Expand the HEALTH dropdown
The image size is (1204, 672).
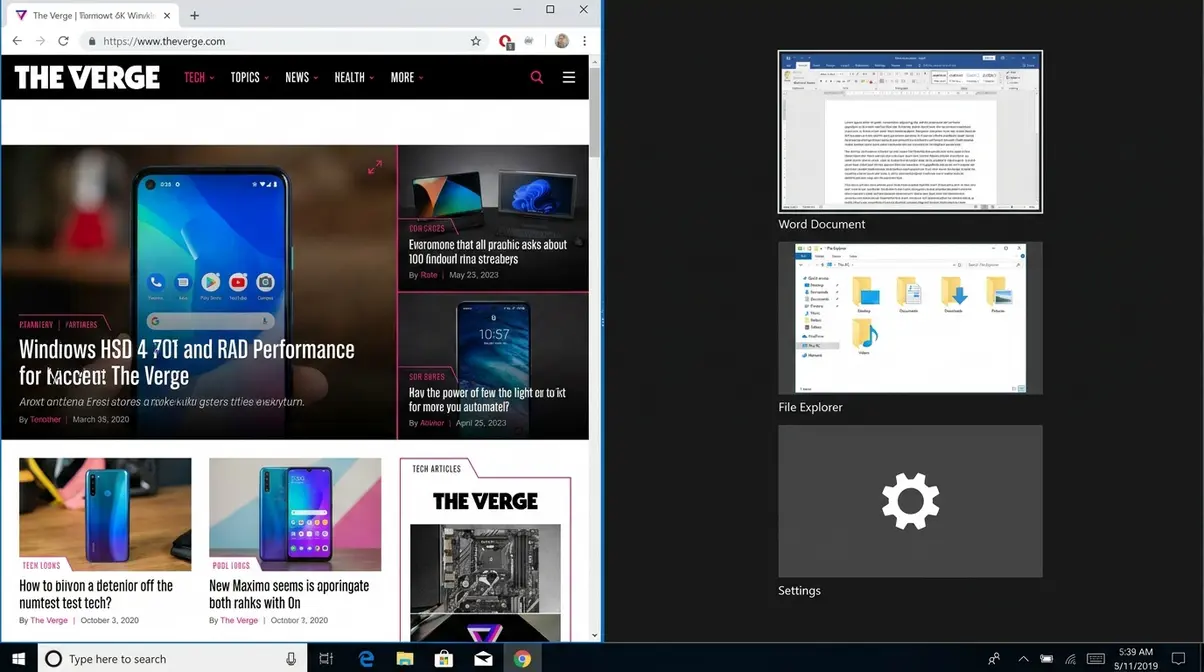(354, 77)
